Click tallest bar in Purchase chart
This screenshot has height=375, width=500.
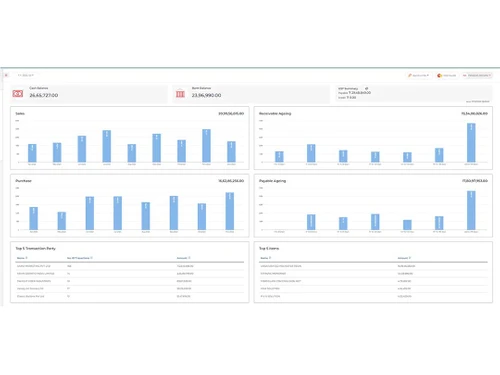tap(230, 211)
